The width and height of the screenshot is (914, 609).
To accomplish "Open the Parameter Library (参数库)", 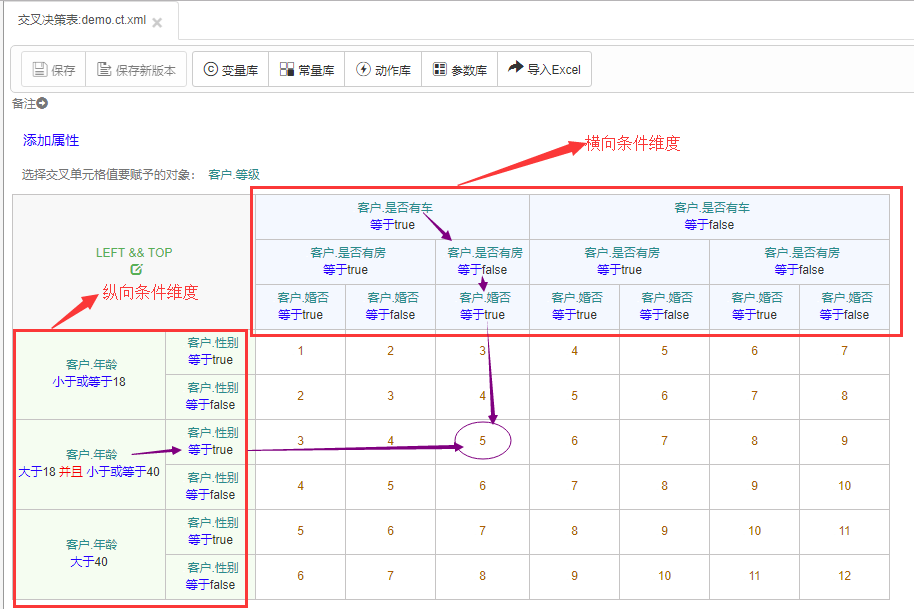I will [459, 69].
